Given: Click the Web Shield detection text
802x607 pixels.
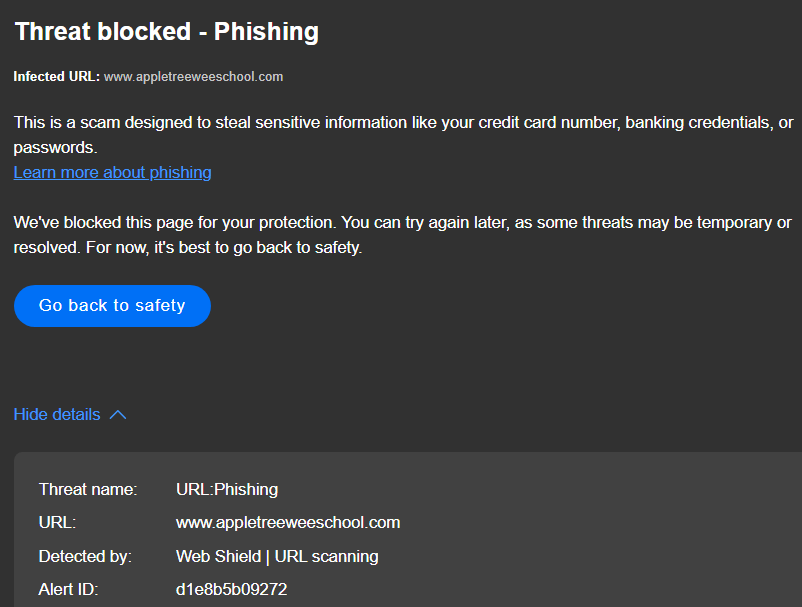Looking at the screenshot, I should (x=219, y=556).
